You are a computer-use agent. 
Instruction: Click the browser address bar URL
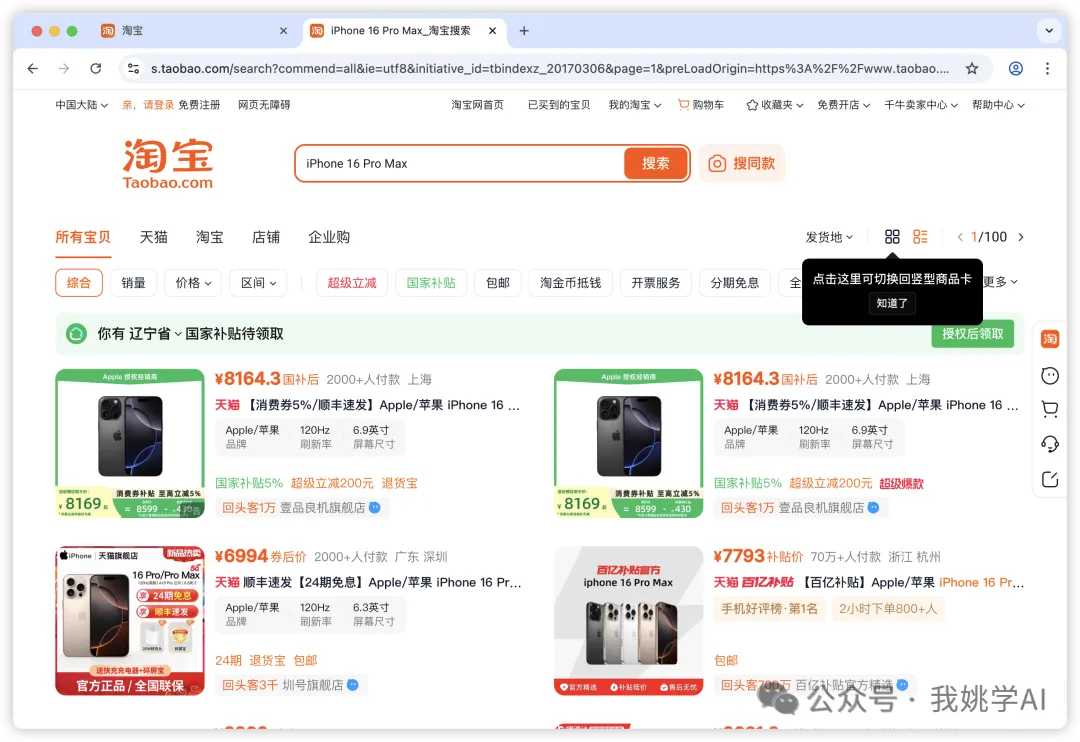coord(550,68)
